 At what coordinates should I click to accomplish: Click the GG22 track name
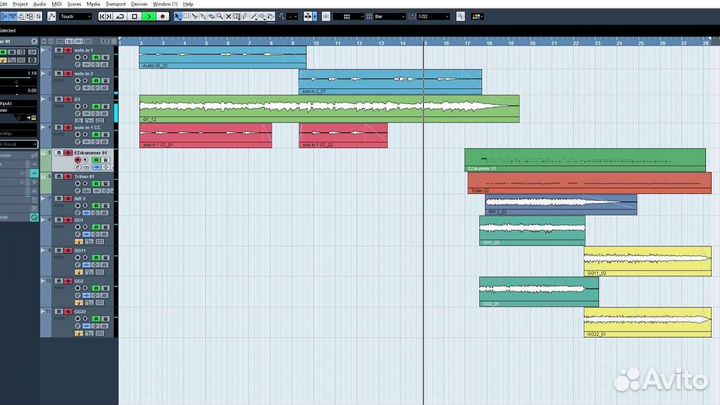click(x=82, y=311)
